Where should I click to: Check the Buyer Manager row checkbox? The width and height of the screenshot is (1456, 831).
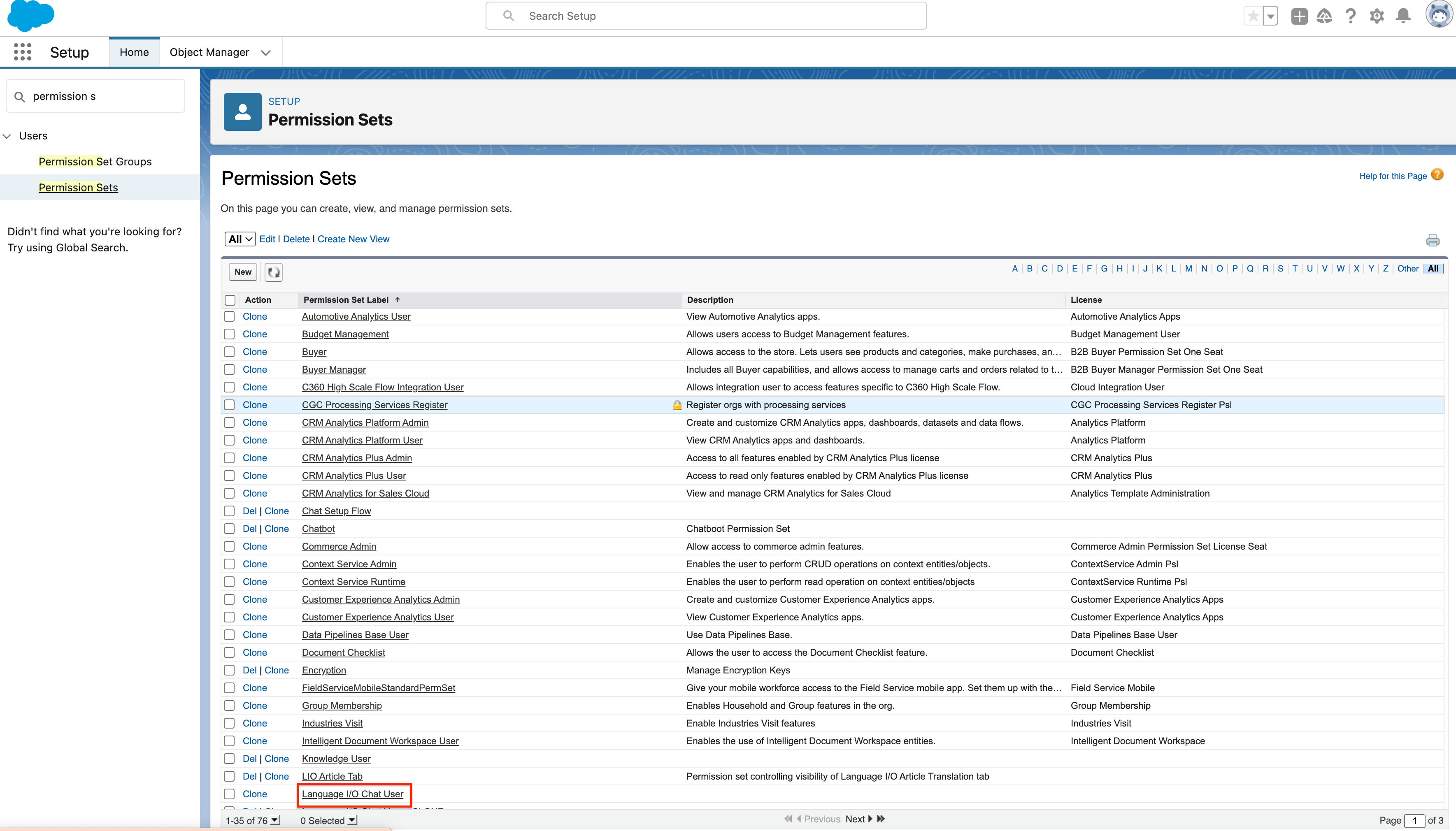(x=230, y=369)
